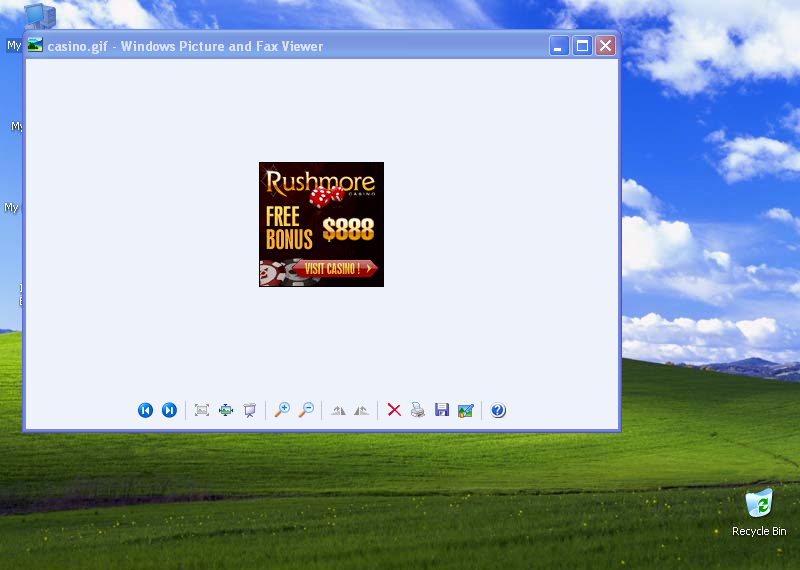
Task: Save a copy using Copy To icon
Action: pyautogui.click(x=442, y=410)
